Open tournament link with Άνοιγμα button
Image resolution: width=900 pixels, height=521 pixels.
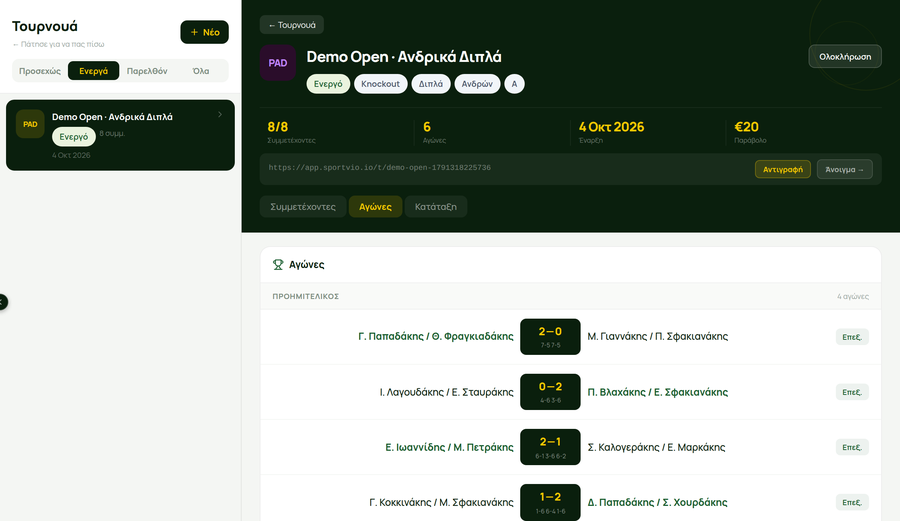[844, 169]
